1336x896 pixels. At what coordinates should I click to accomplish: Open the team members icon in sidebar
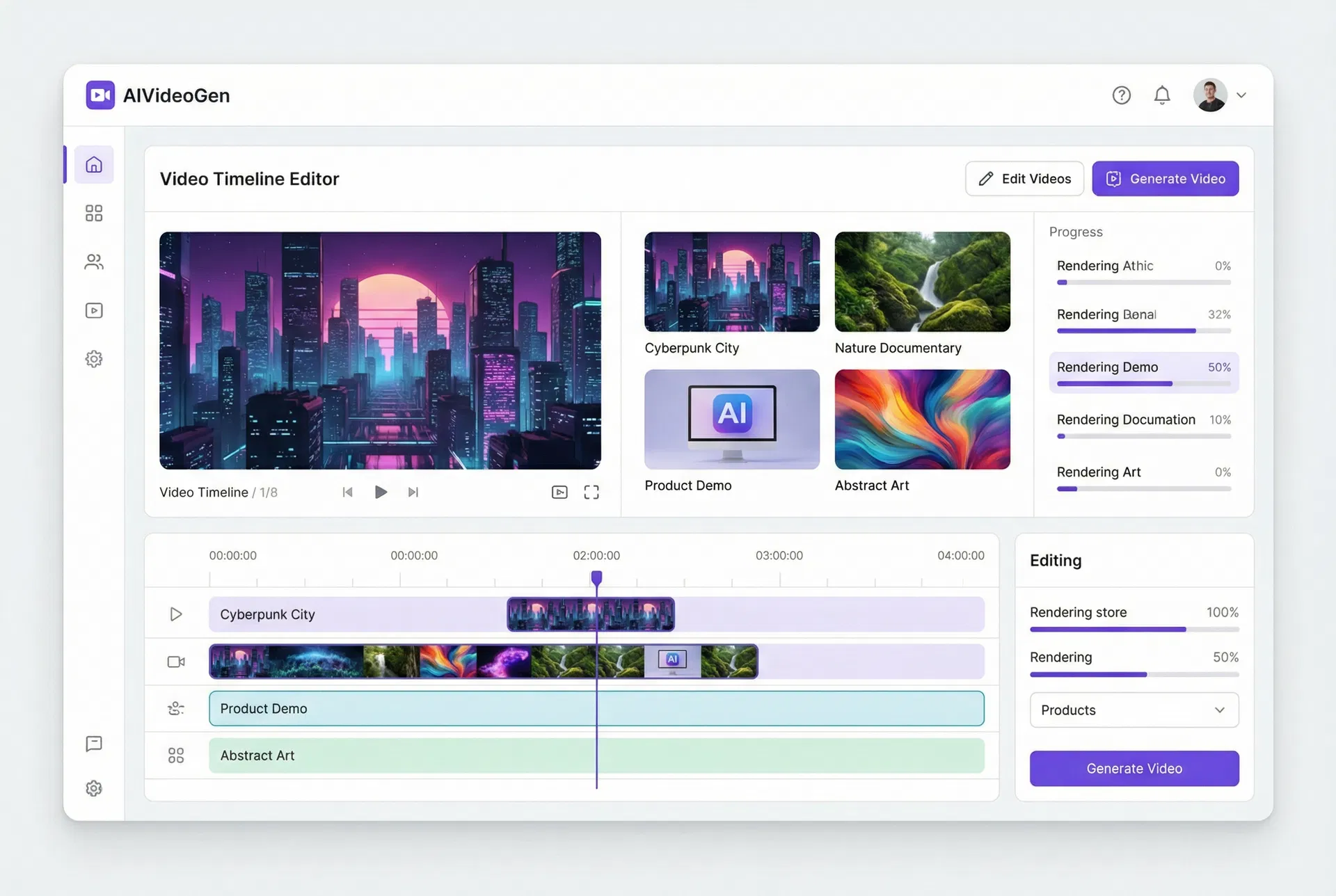coord(94,262)
